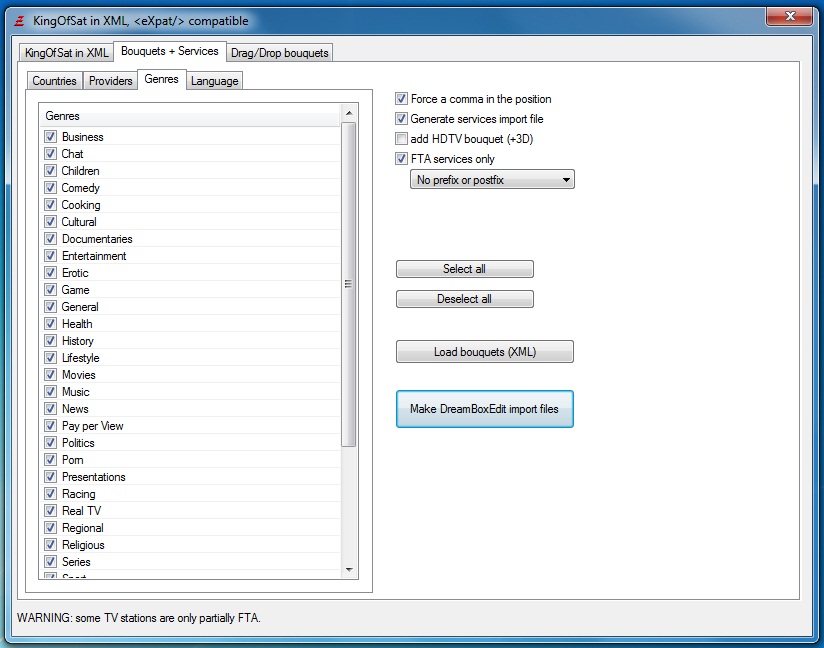Click the WARNING status message text
The width and height of the screenshot is (824, 648).
point(139,618)
